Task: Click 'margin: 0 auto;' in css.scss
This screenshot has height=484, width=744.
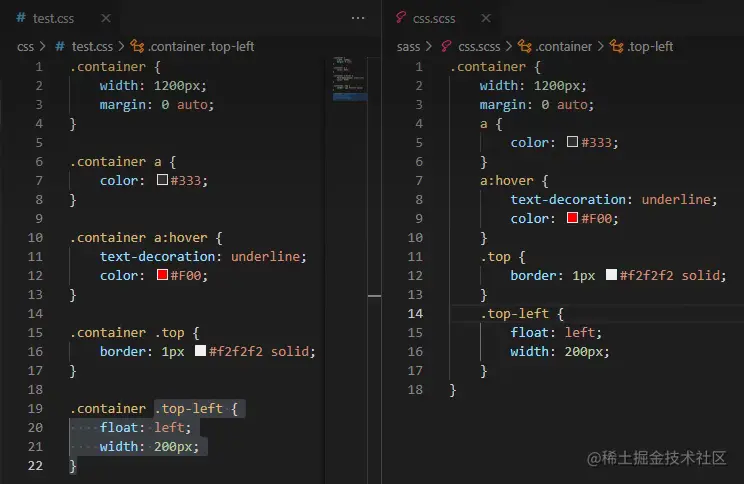Action: pyautogui.click(x=537, y=105)
